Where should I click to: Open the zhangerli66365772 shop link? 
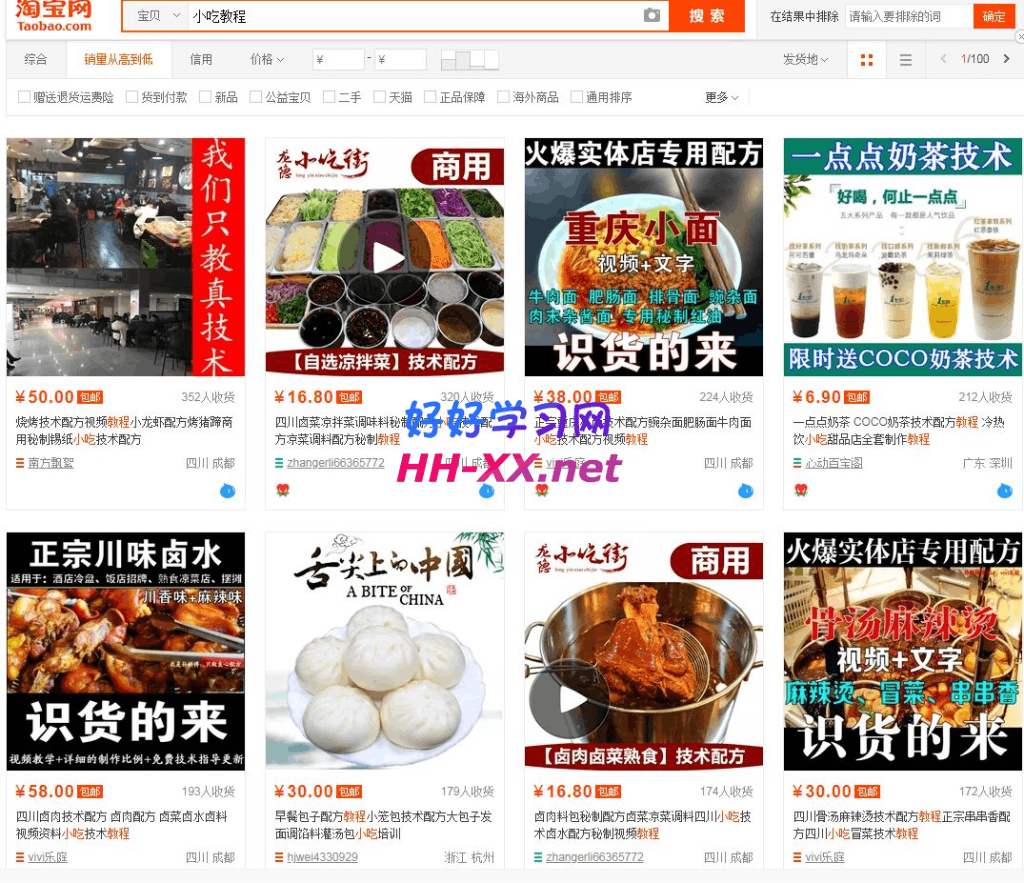335,463
